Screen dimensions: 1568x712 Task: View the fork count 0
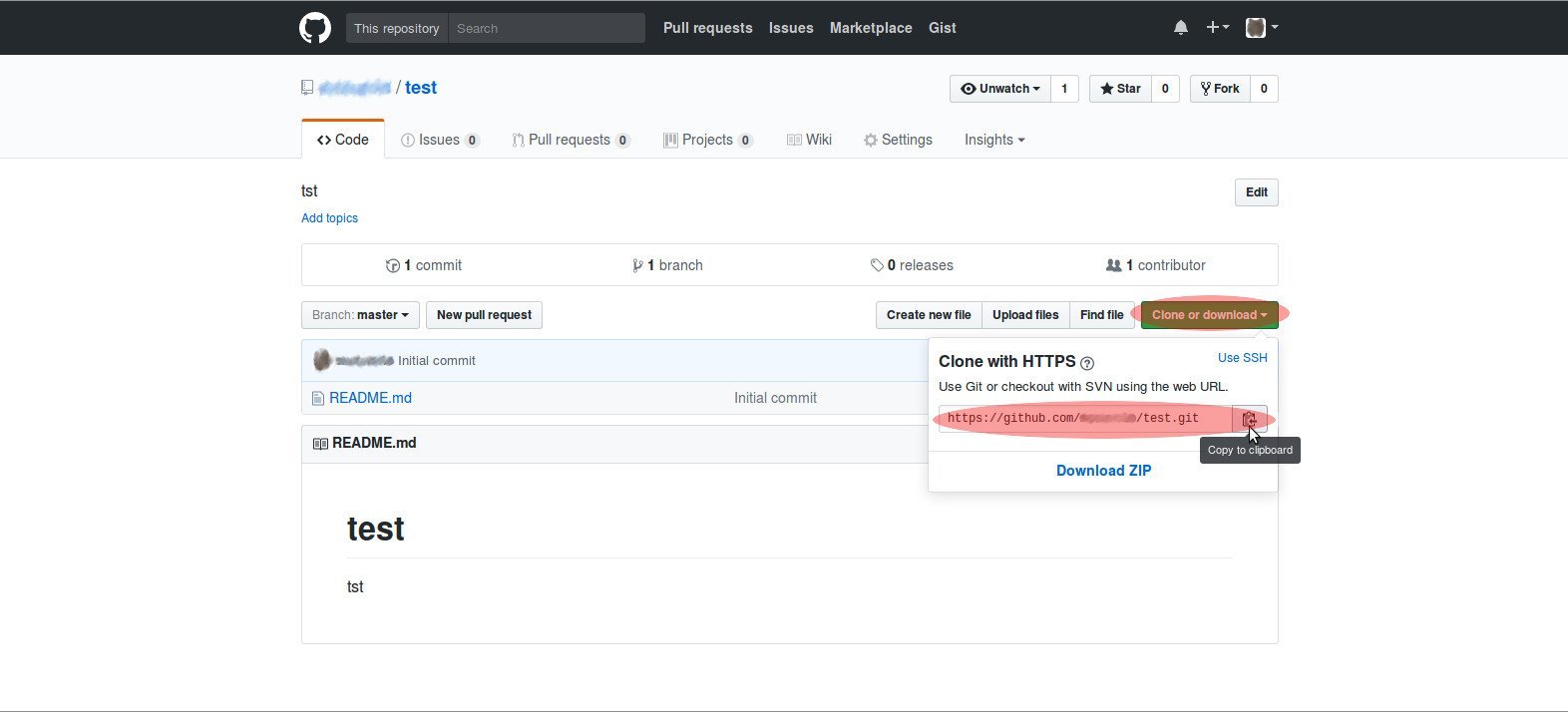[1264, 89]
